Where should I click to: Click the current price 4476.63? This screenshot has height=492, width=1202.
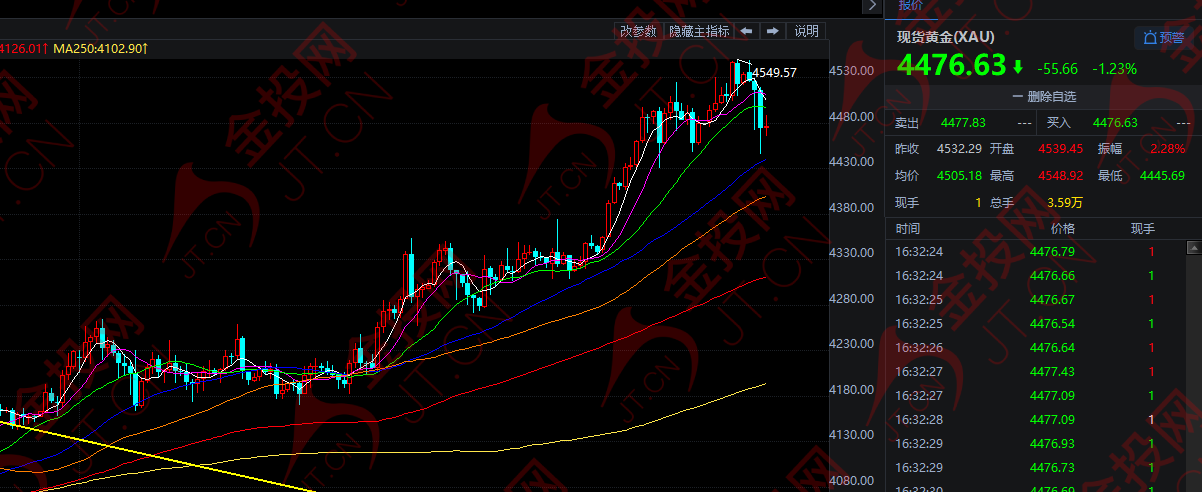951,66
